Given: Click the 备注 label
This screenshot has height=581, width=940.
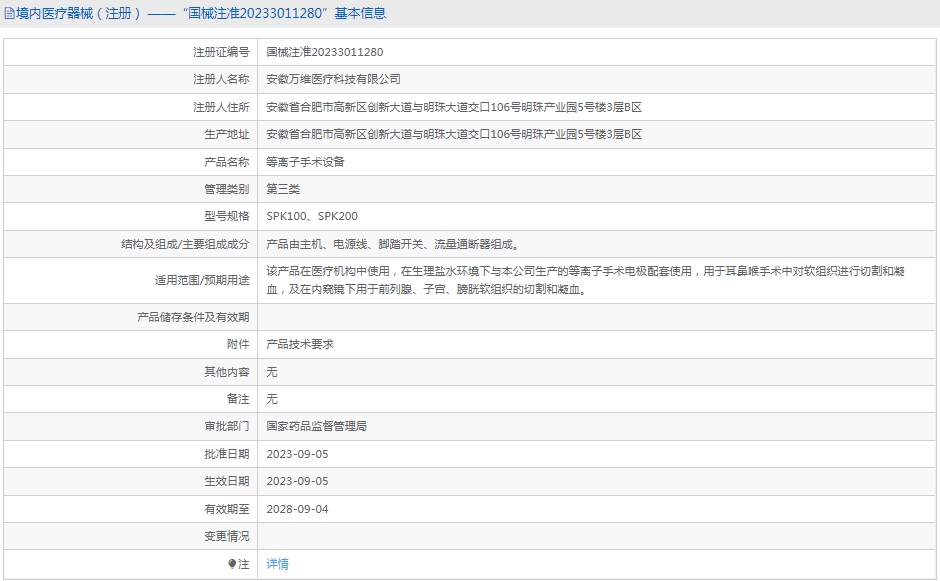Looking at the screenshot, I should [x=238, y=399].
